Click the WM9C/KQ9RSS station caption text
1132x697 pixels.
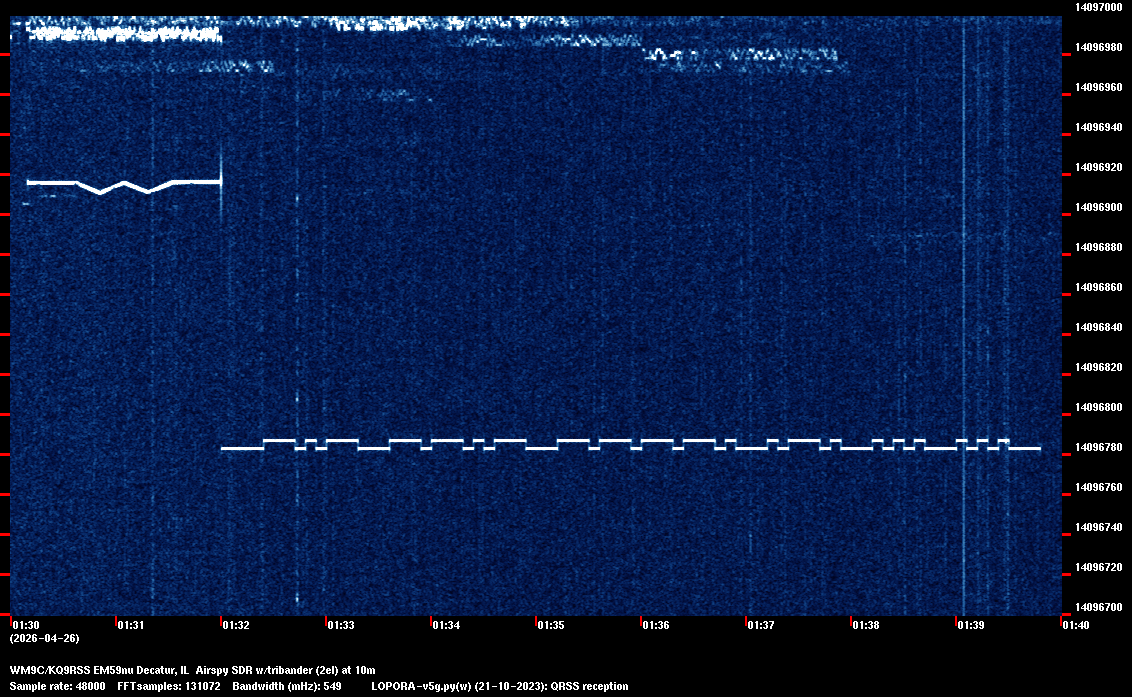click(192, 669)
